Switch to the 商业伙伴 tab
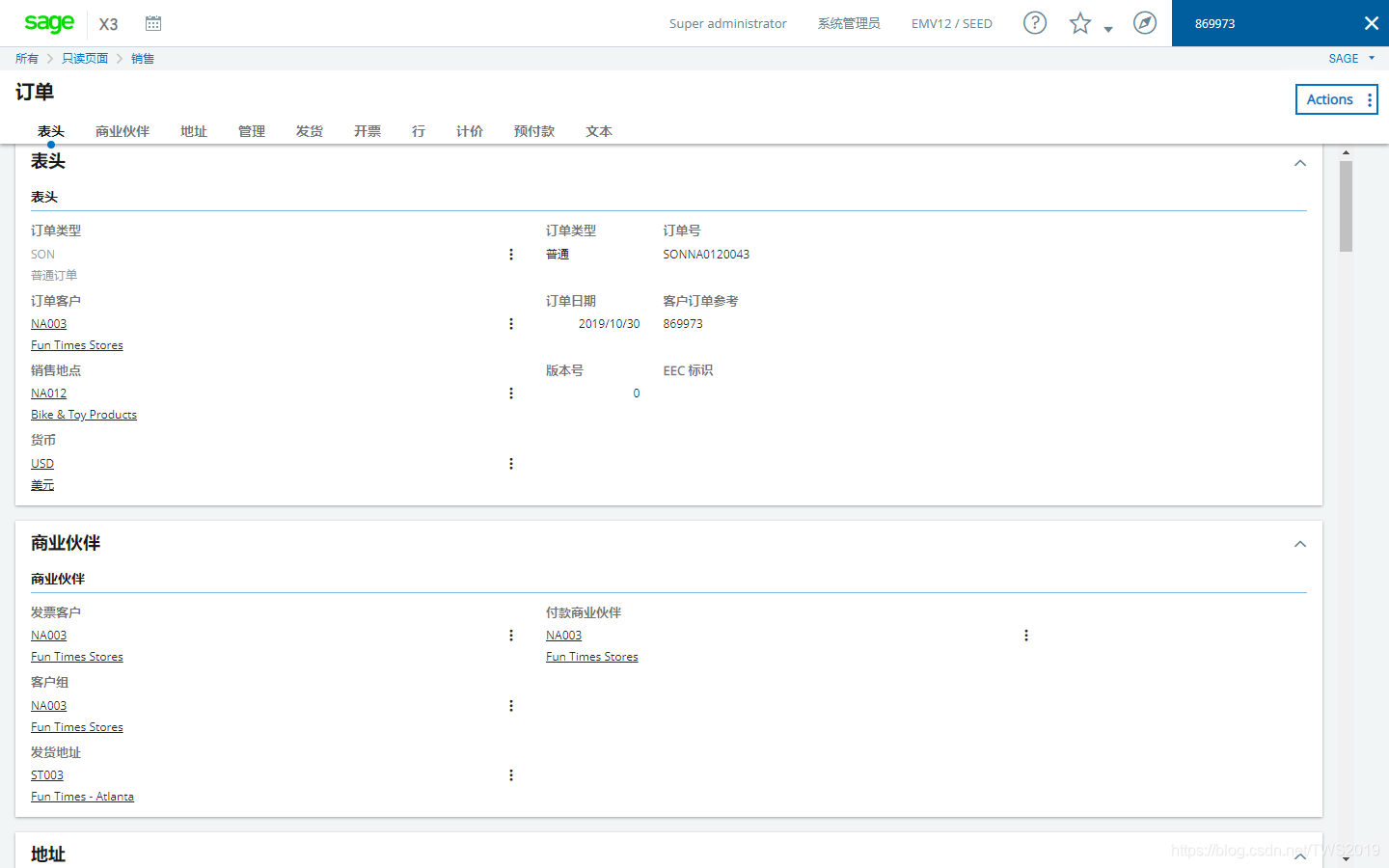Image resolution: width=1389 pixels, height=868 pixels. coord(123,131)
